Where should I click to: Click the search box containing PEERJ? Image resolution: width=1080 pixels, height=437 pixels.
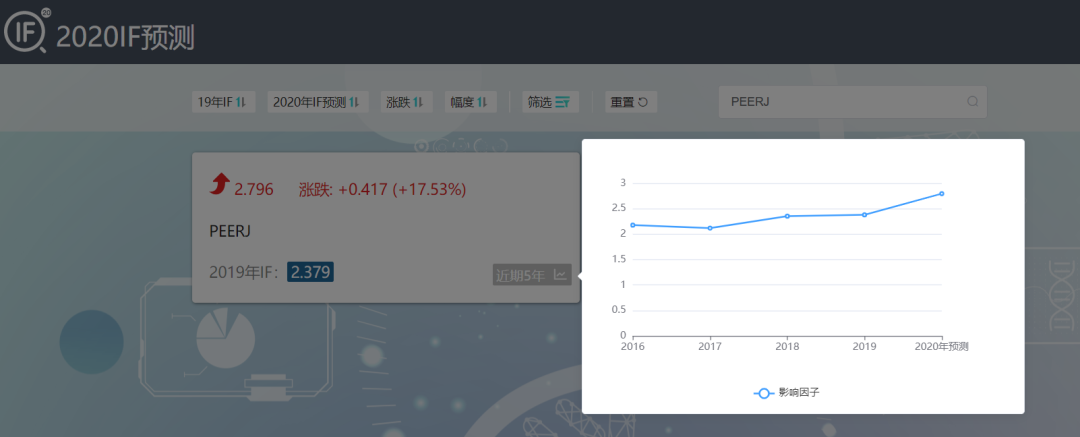click(x=853, y=102)
